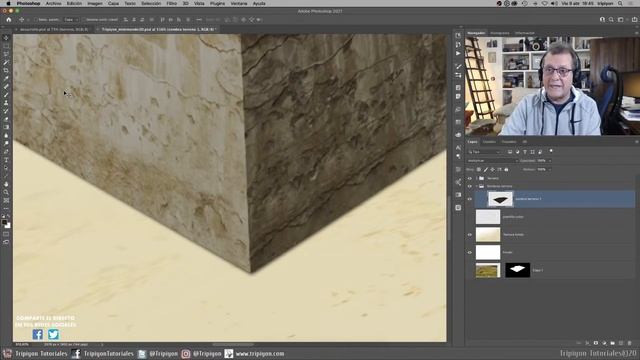The image size is (640, 360).
Task: Collapse the Sombras terreno group
Action: (476, 186)
